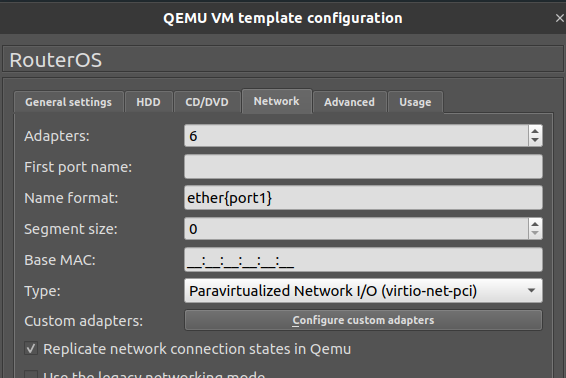Open the CD/DVD tab
566x378 pixels.
pos(207,102)
